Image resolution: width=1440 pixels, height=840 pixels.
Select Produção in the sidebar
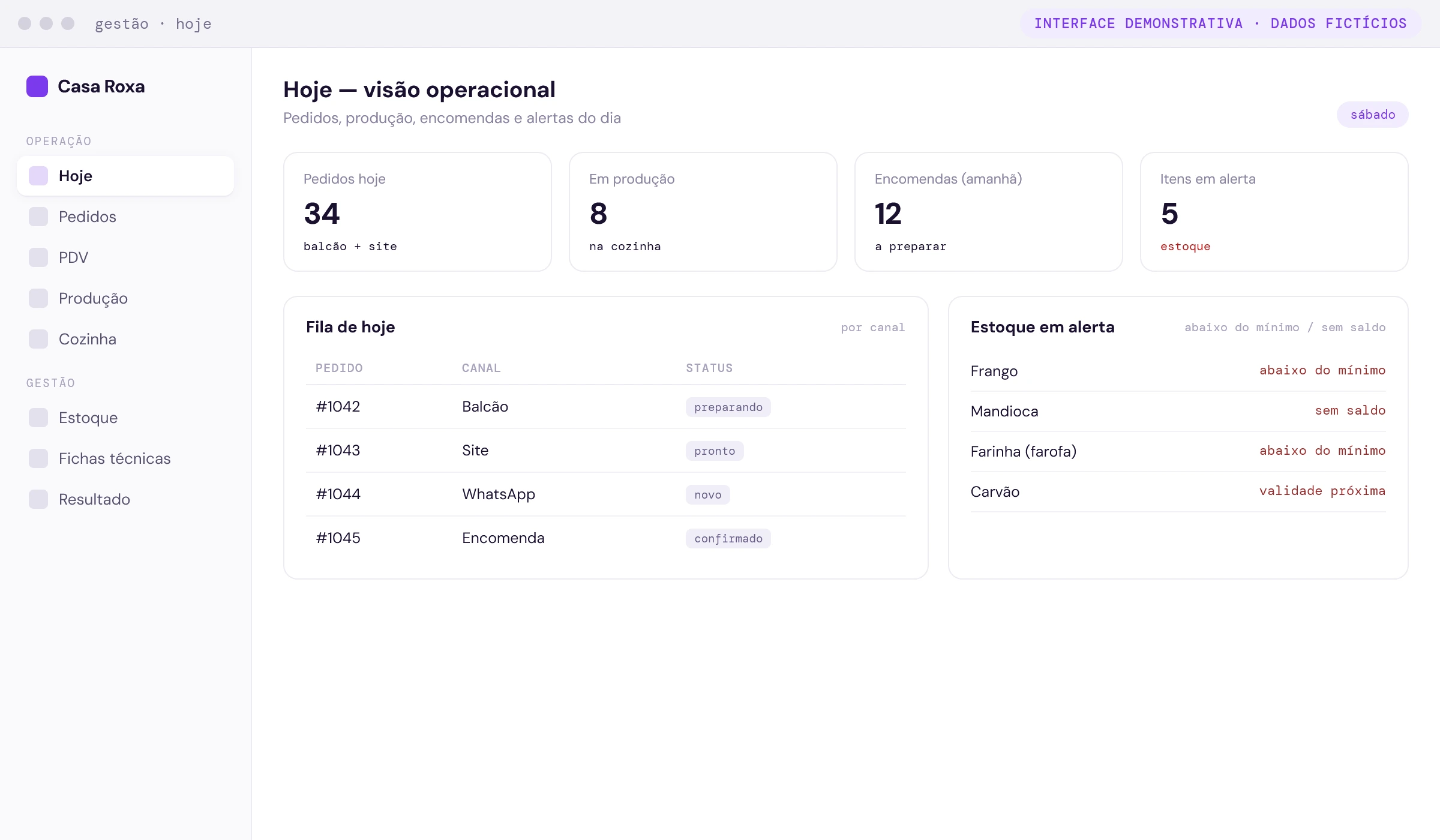point(125,298)
